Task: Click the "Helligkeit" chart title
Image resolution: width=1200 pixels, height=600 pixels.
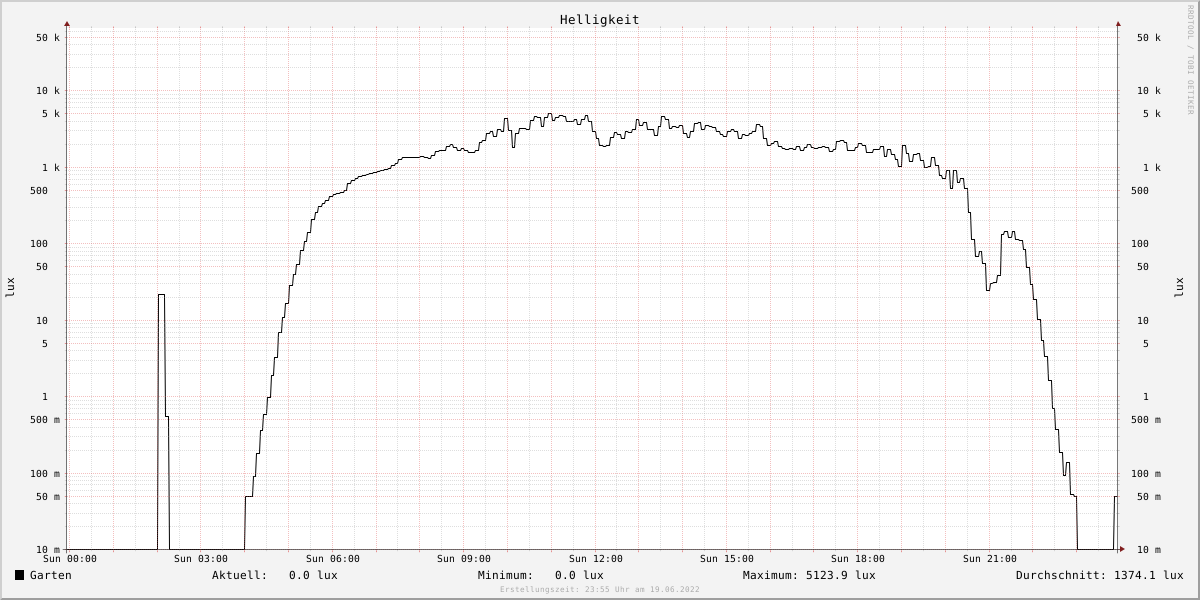Action: click(x=600, y=20)
